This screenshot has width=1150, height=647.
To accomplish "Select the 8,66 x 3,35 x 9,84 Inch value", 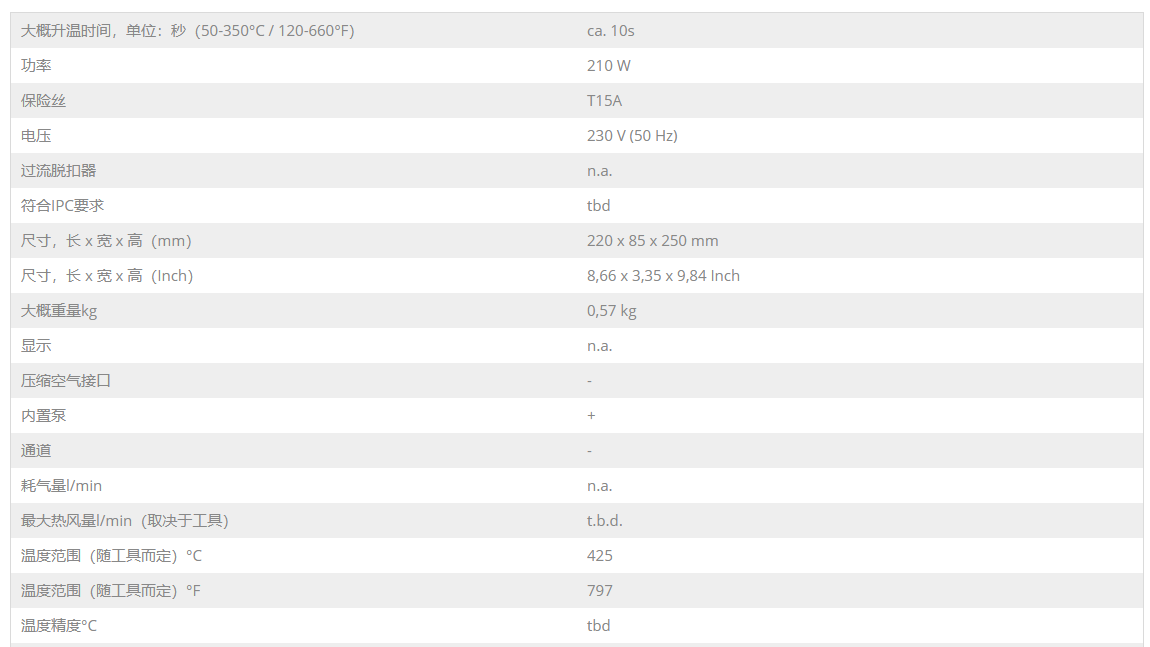I will 663,276.
